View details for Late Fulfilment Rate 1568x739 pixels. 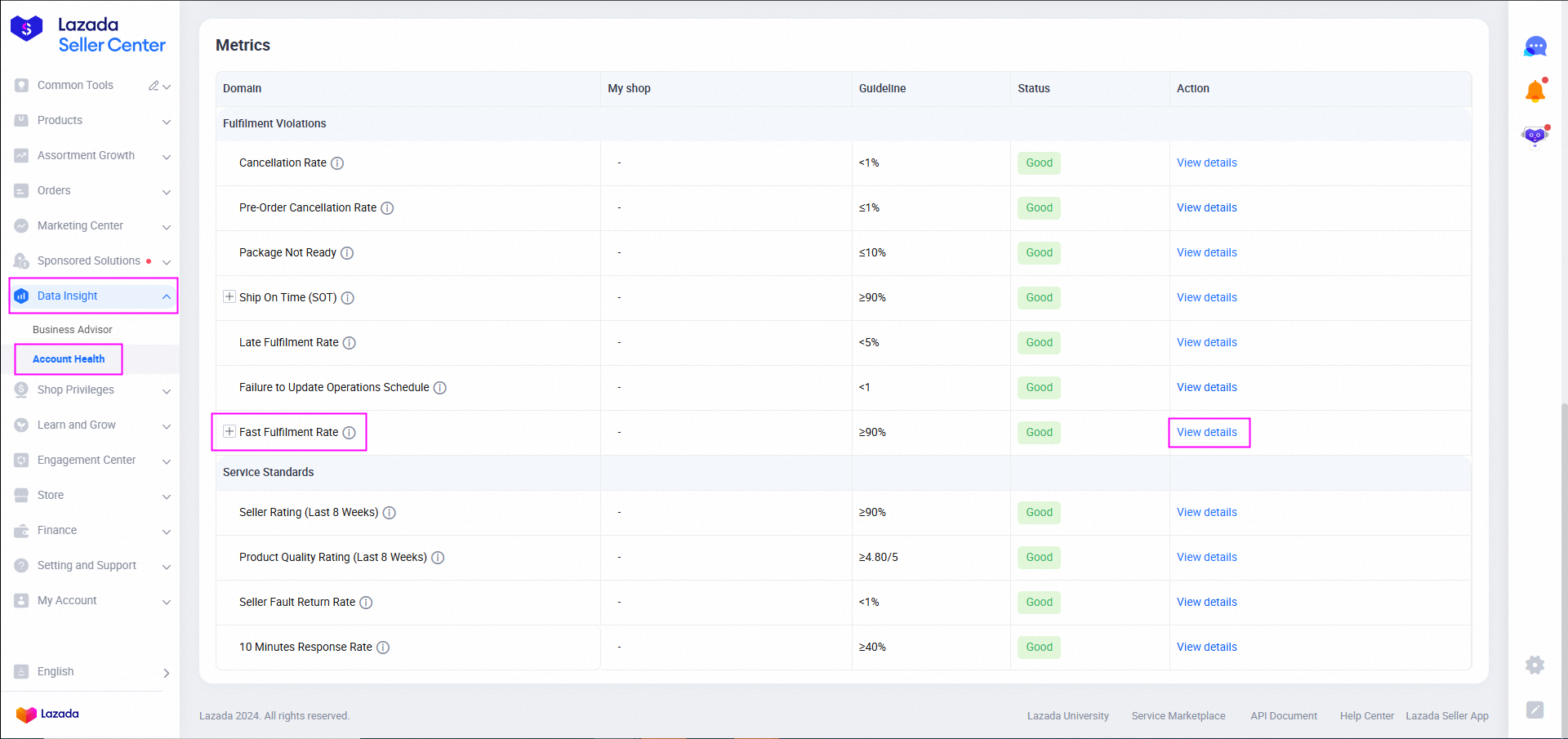coord(1206,343)
